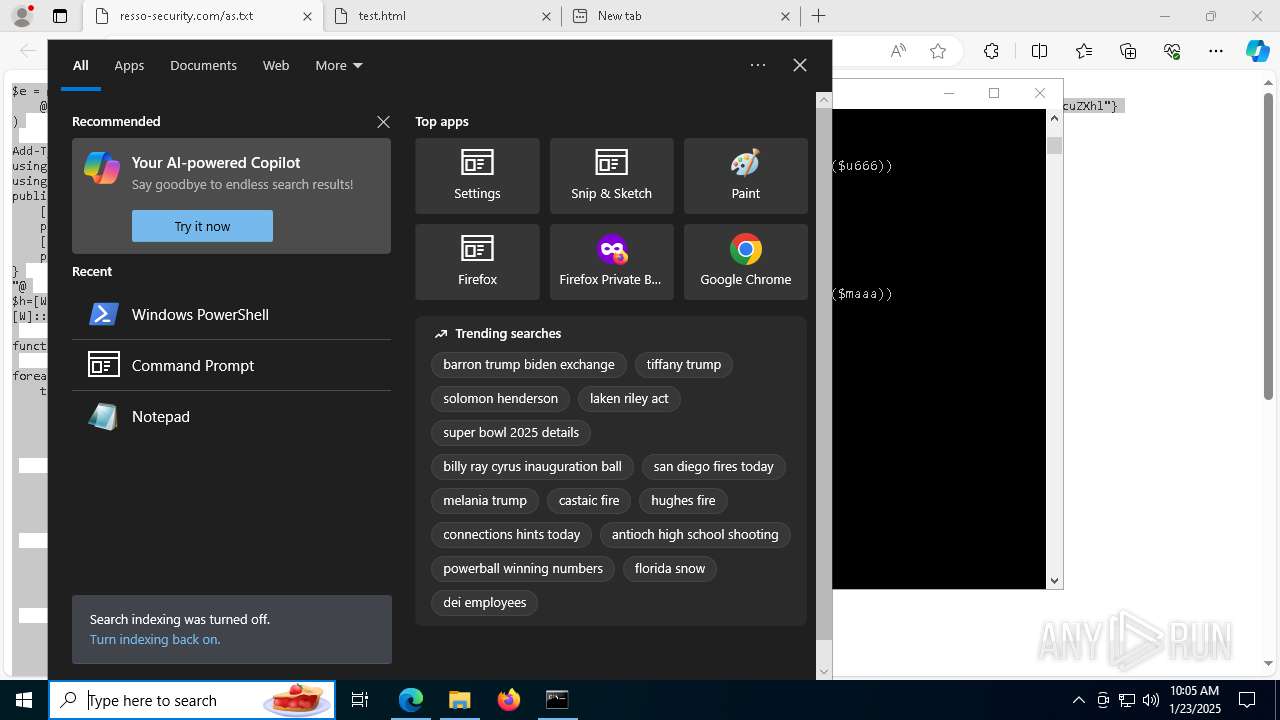The height and width of the screenshot is (720, 1280).
Task: Open Microsoft Edge from the taskbar
Action: tap(411, 700)
